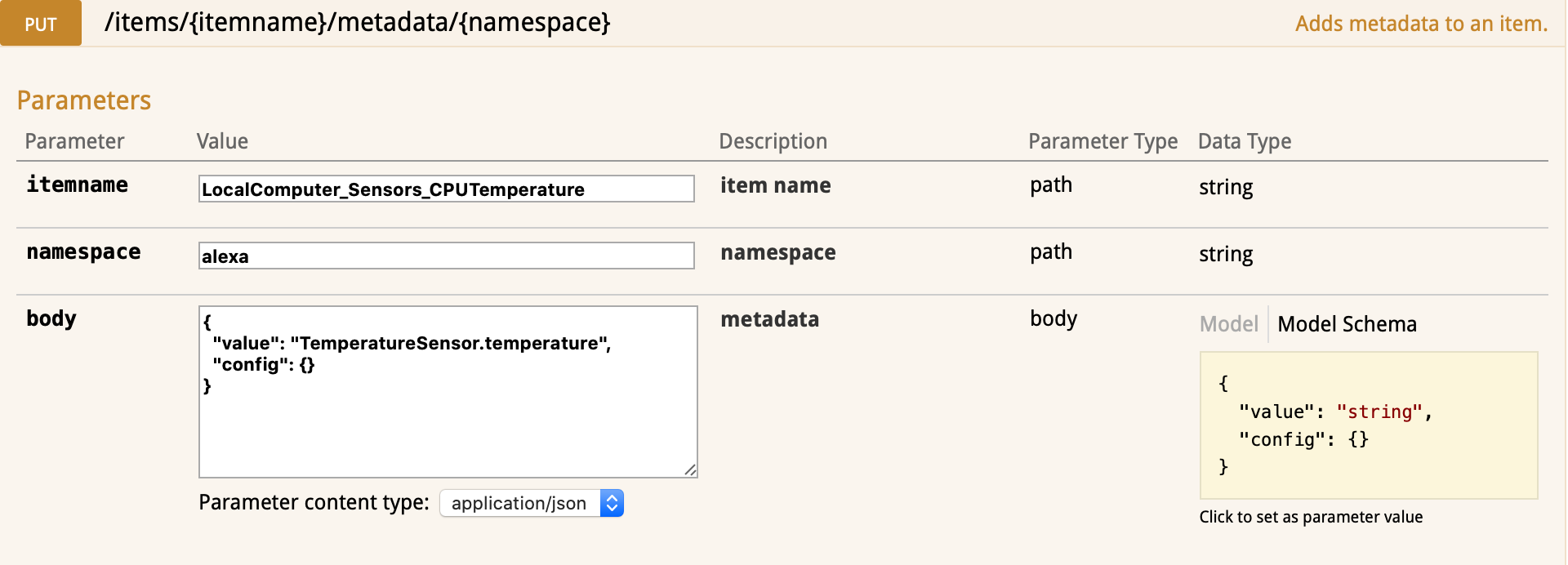
Task: Click the bold body parameter label
Action: click(51, 318)
